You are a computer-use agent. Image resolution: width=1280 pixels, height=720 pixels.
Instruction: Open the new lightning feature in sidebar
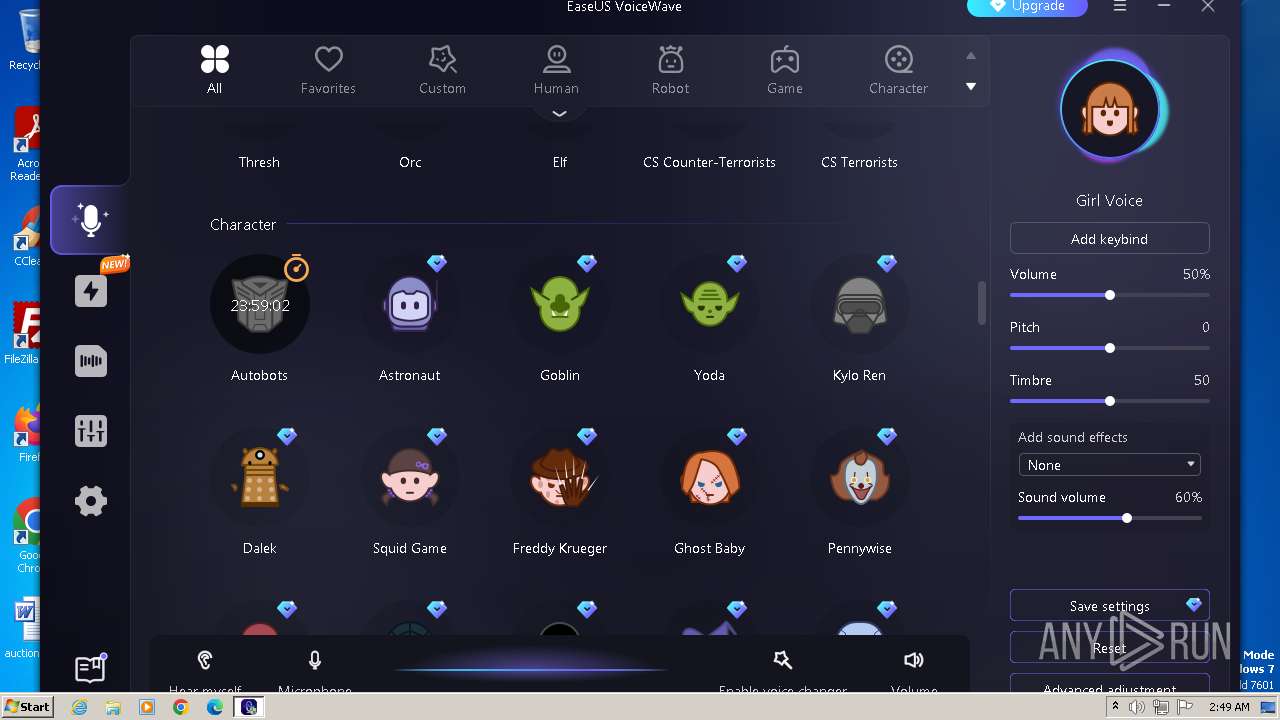[x=91, y=291]
